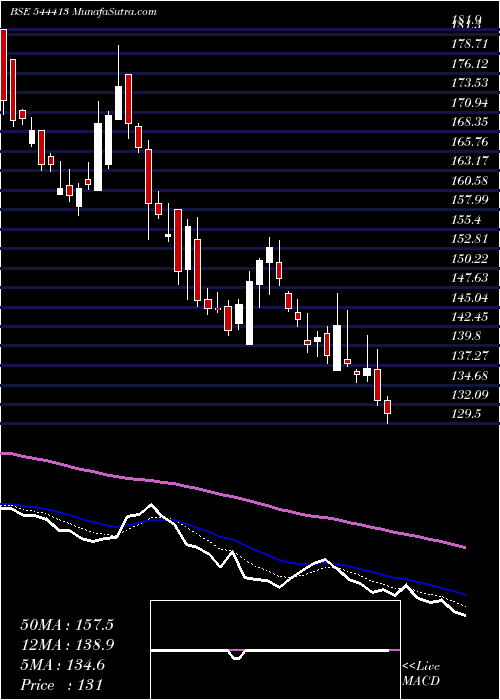Click the 157.99 price axis label
The width and height of the screenshot is (500, 700).
(x=468, y=200)
